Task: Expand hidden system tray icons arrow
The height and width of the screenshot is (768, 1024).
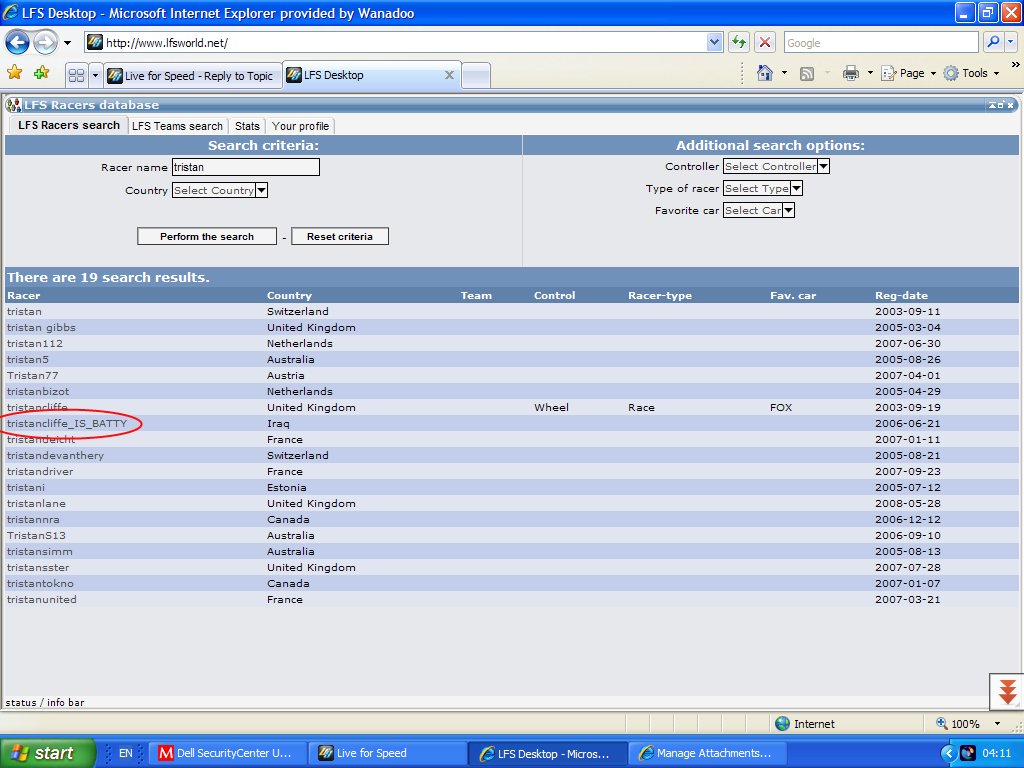Action: click(948, 754)
